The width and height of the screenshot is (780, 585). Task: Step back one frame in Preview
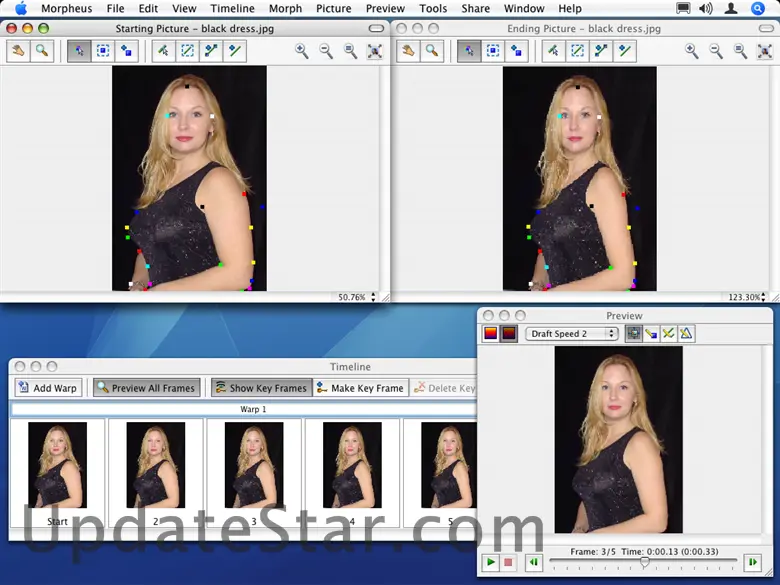(534, 562)
